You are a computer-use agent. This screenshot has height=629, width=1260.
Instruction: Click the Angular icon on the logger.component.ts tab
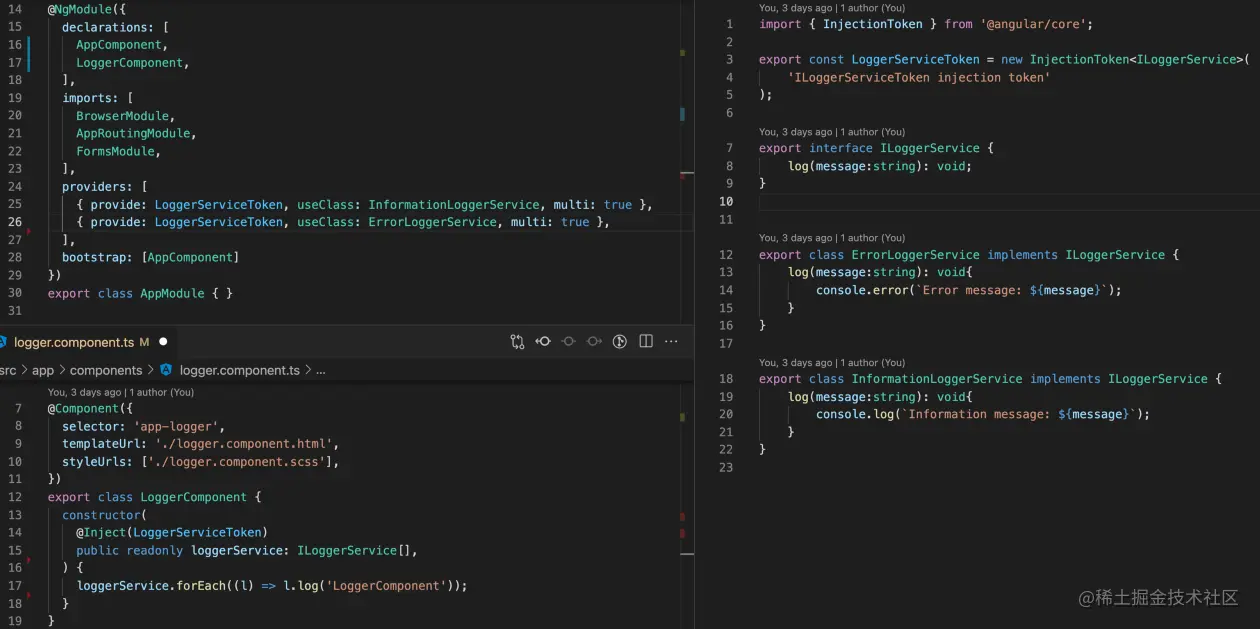click(5, 341)
